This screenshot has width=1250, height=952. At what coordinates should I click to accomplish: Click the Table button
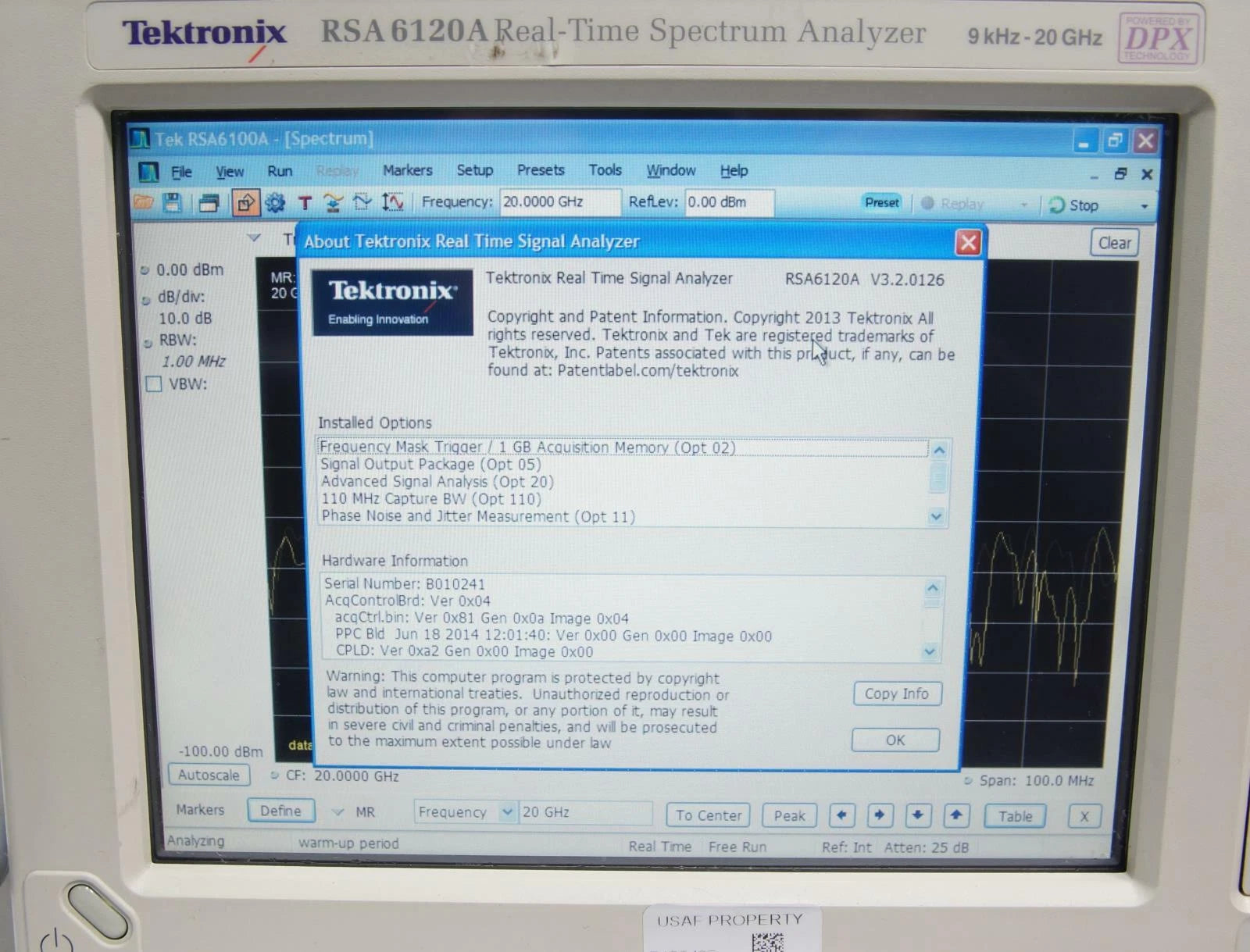click(x=1015, y=816)
